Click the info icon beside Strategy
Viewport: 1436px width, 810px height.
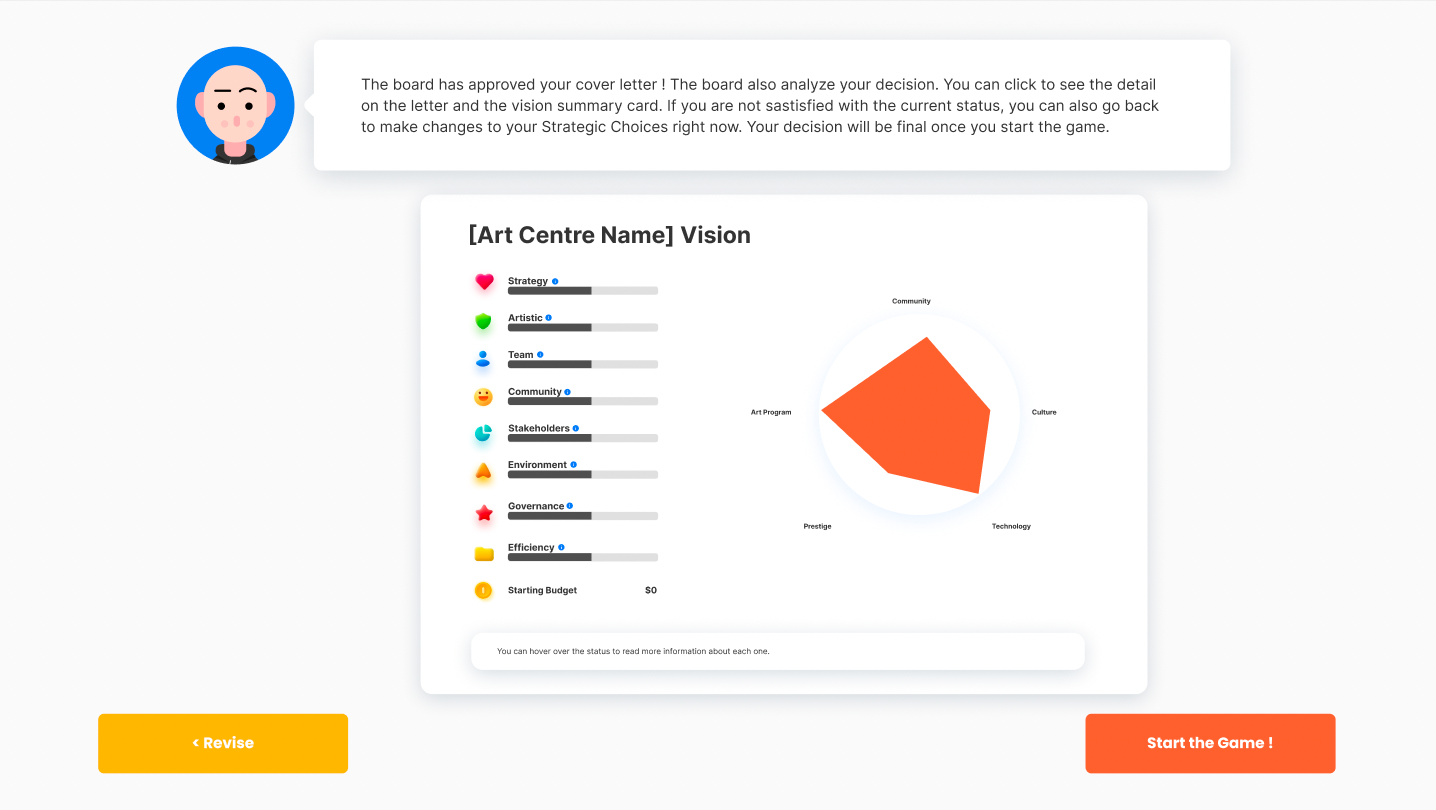coord(555,281)
